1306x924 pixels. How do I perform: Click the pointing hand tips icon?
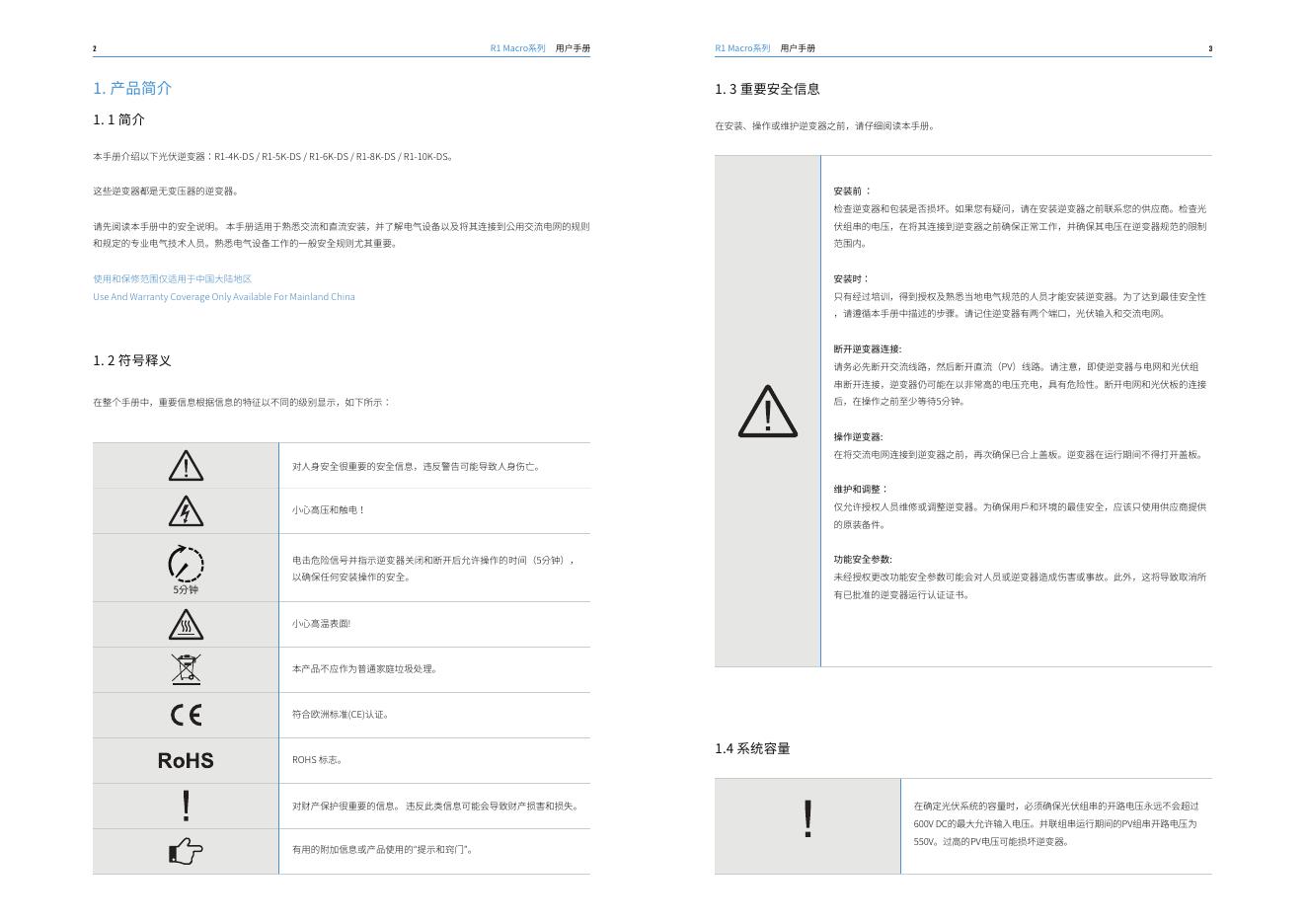click(186, 850)
